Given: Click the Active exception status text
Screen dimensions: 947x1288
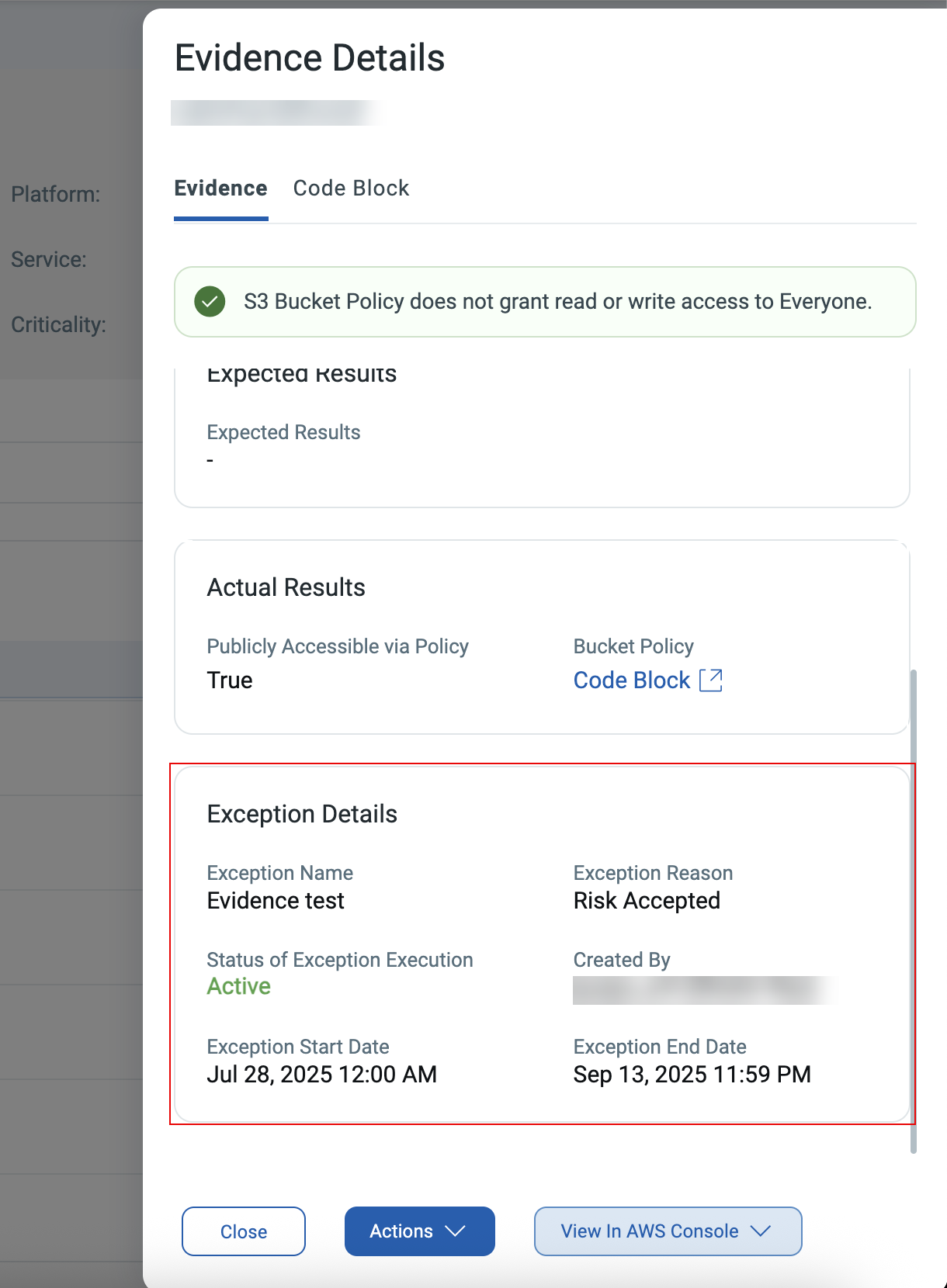Looking at the screenshot, I should click(x=238, y=986).
